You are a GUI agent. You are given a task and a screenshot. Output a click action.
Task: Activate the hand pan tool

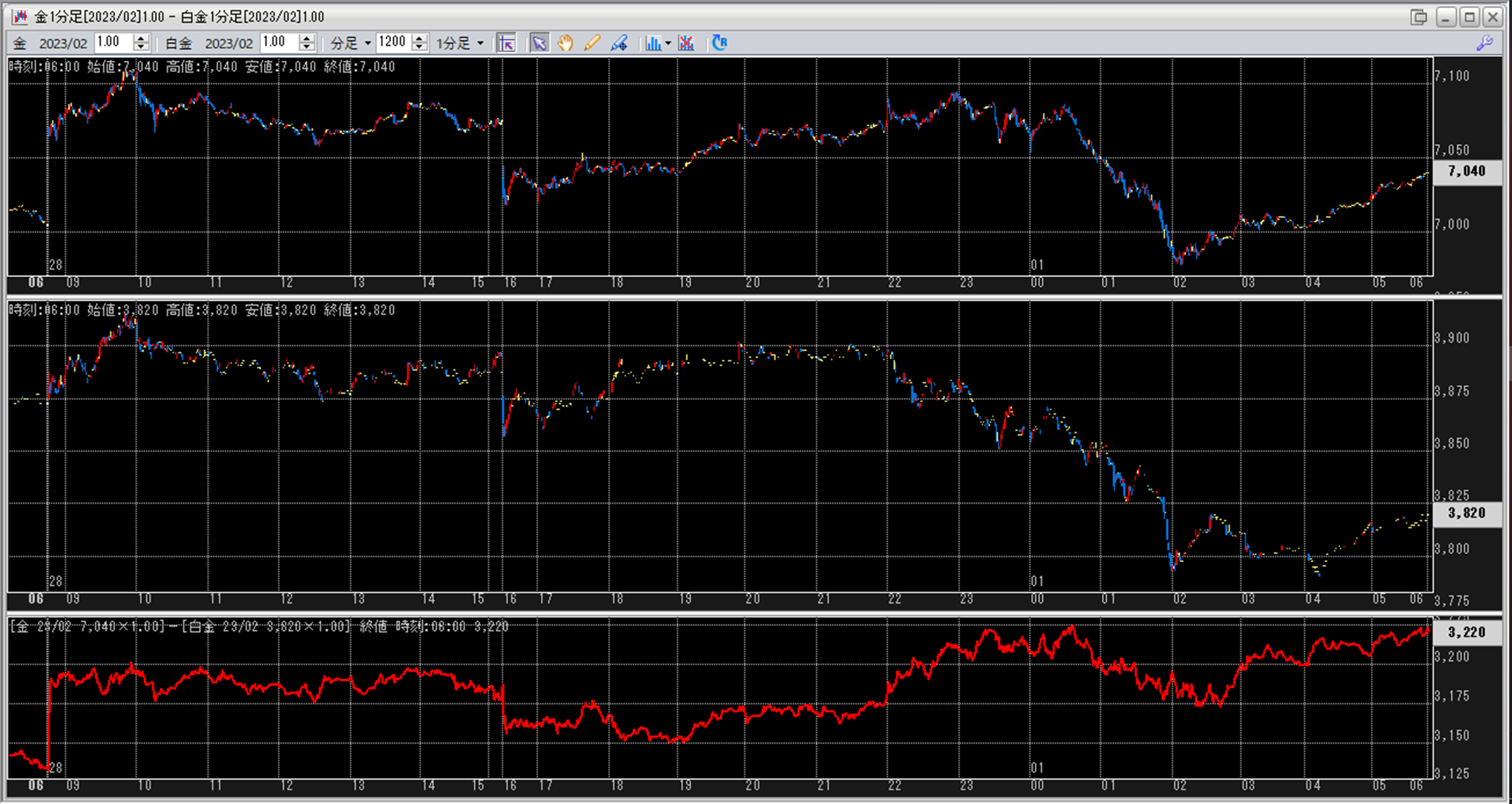(565, 43)
